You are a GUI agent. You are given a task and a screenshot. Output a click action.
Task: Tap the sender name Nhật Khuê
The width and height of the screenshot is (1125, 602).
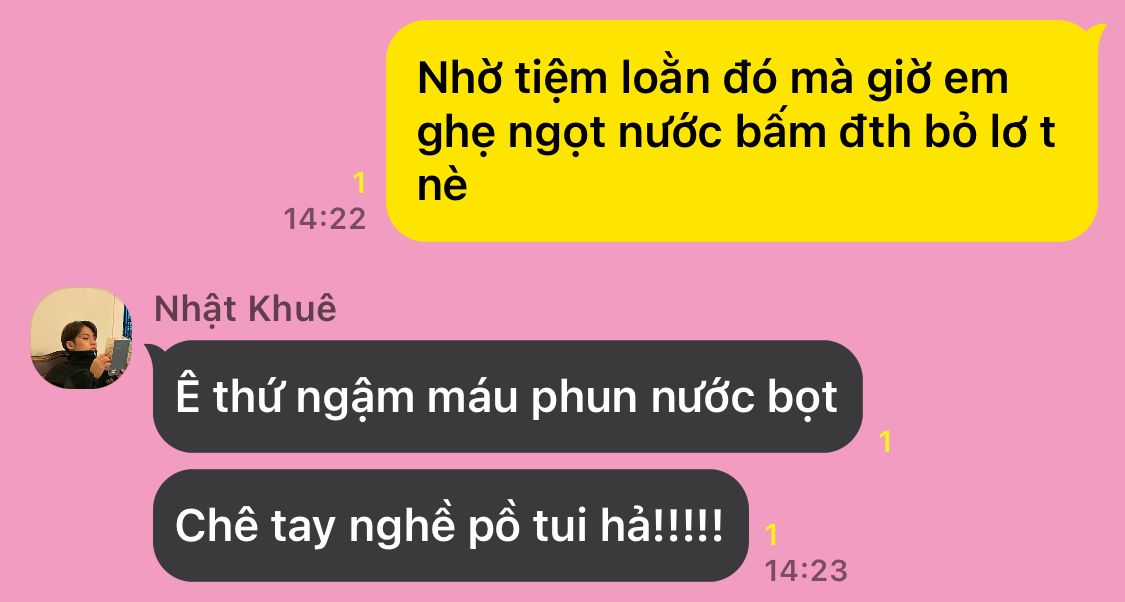[245, 309]
